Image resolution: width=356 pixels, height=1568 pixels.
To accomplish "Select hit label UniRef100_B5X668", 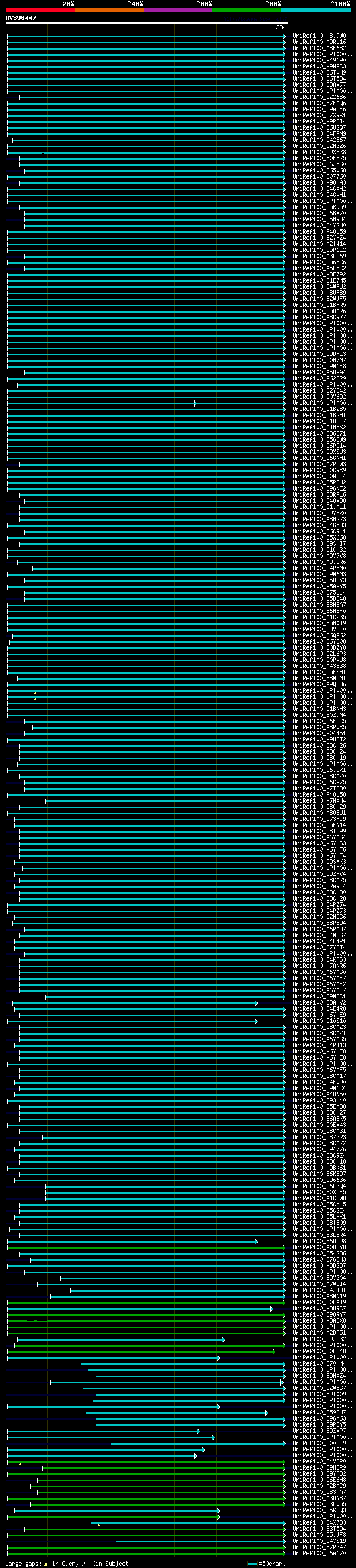I will pyautogui.click(x=319, y=537).
